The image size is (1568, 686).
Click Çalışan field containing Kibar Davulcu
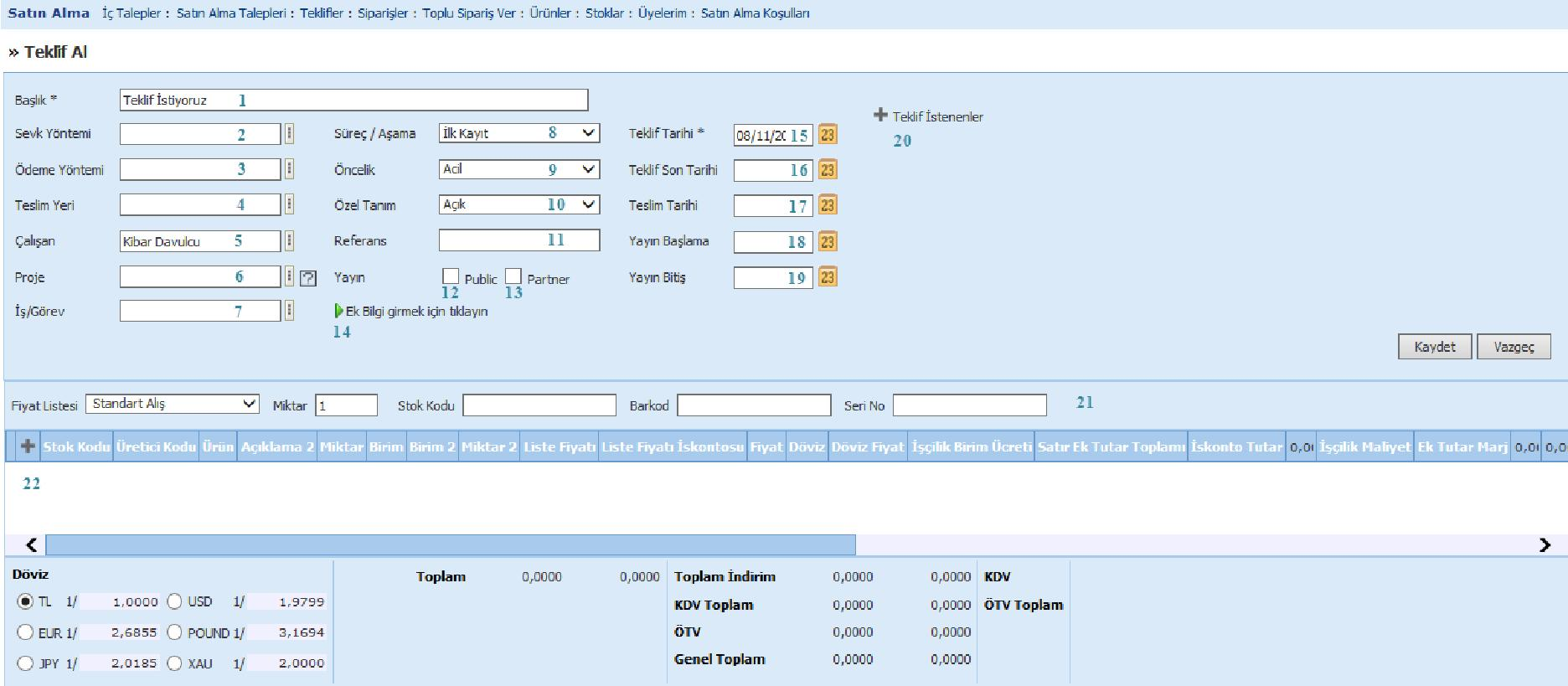point(200,241)
